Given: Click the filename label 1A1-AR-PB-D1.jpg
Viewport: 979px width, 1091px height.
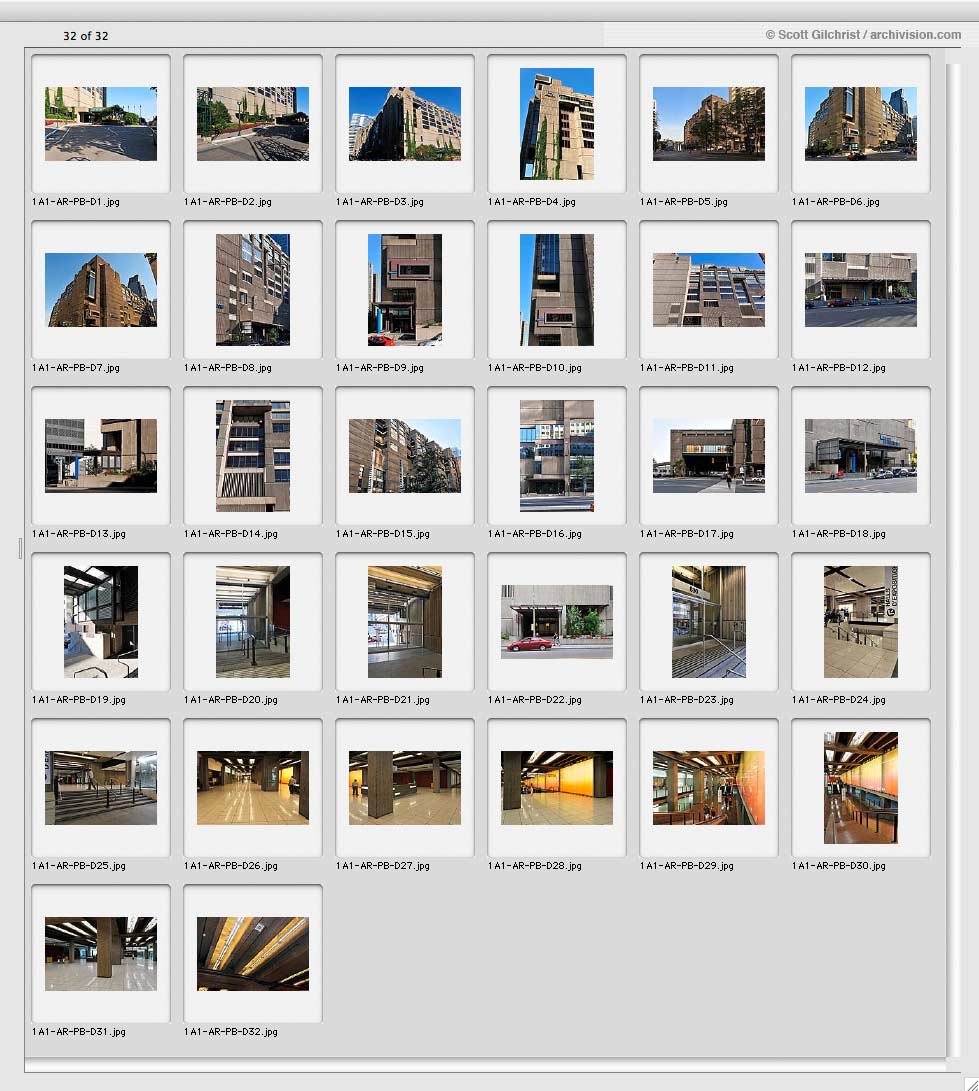Looking at the screenshot, I should (76, 202).
